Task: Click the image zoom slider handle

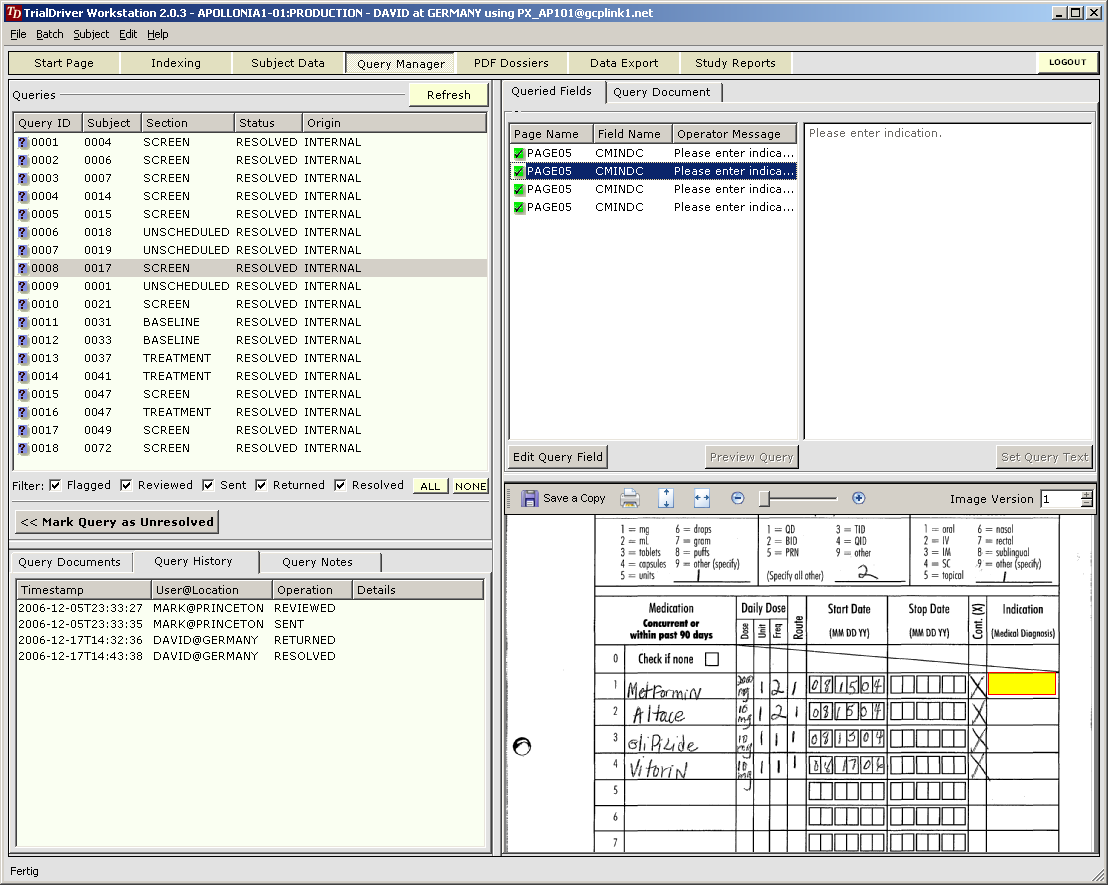Action: pos(763,498)
